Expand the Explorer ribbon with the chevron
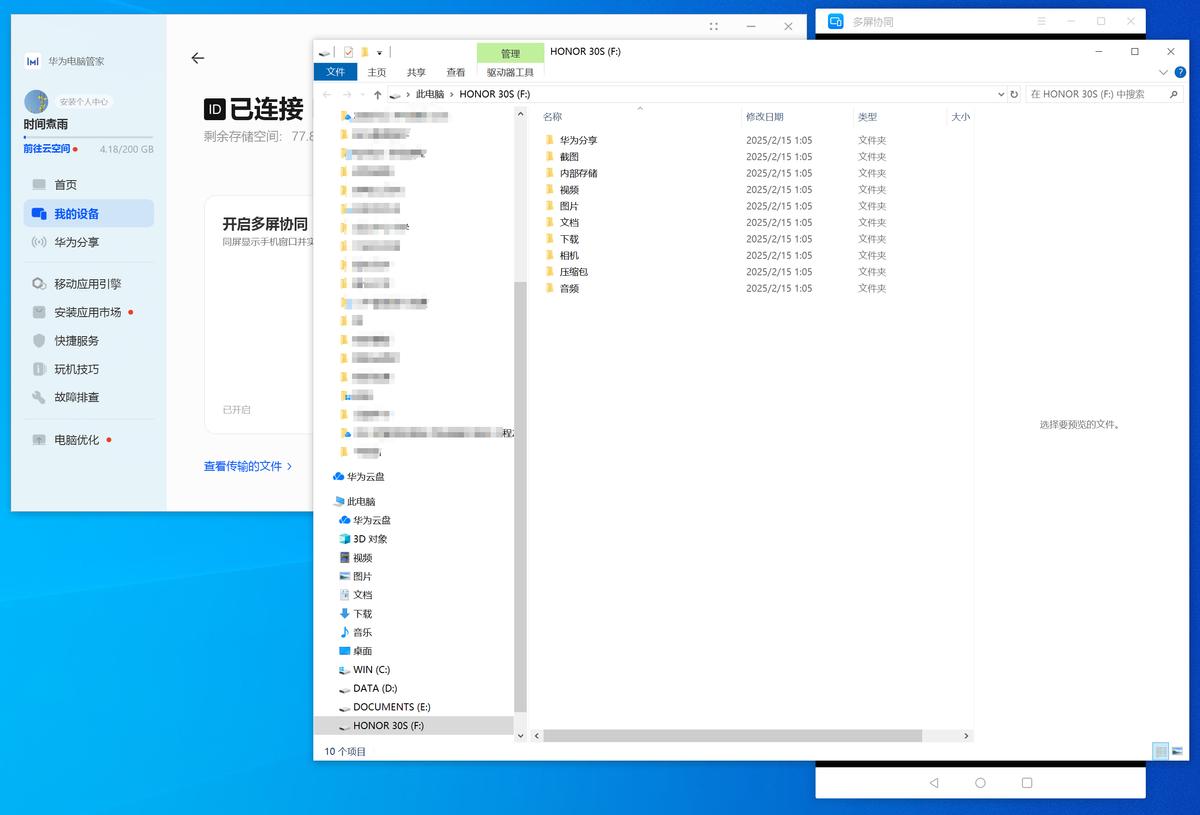1200x815 pixels. click(1163, 72)
